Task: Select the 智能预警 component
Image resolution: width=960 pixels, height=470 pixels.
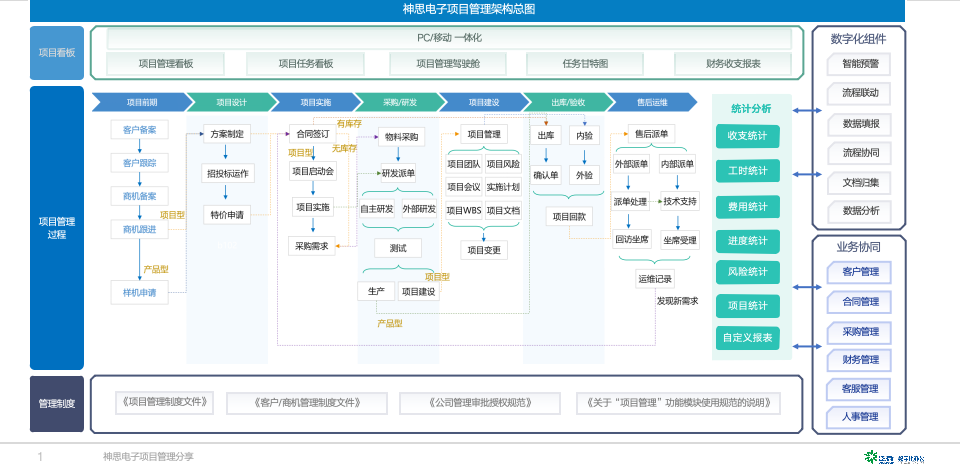Action: 860,64
